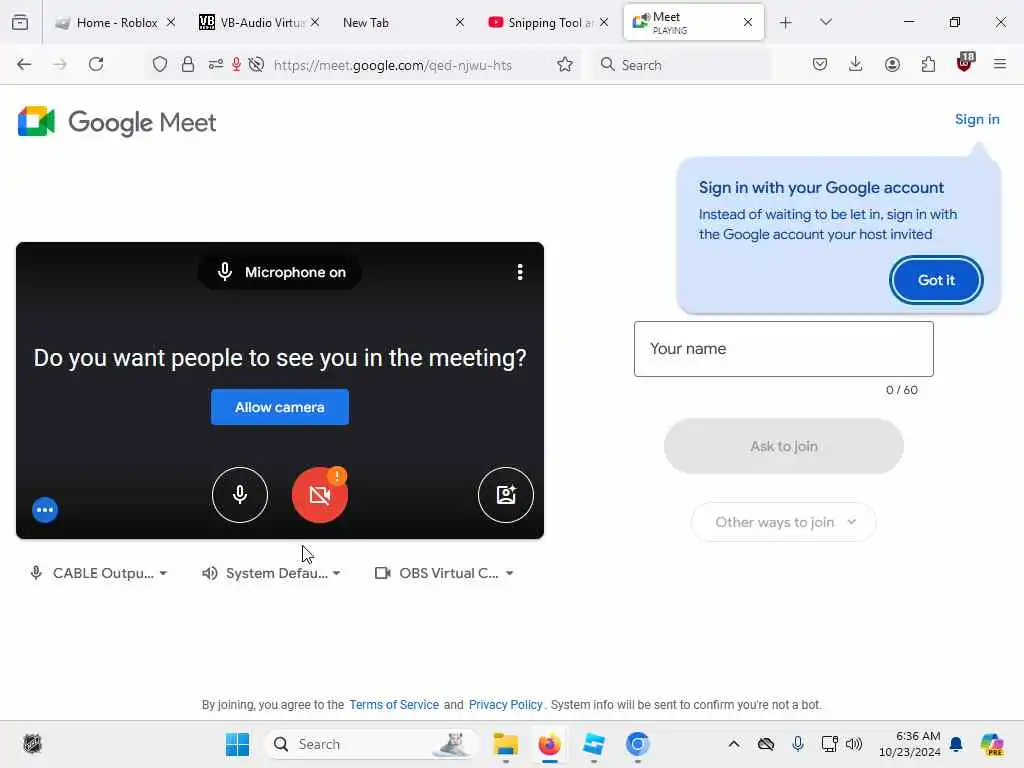Click the site security padlock icon

point(188,64)
